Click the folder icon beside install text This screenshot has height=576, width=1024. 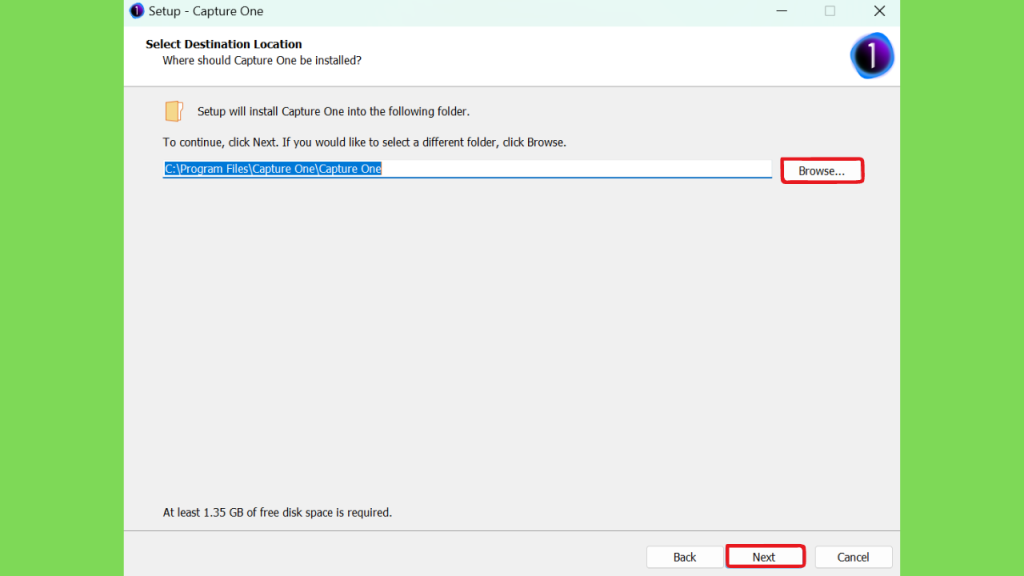[174, 111]
